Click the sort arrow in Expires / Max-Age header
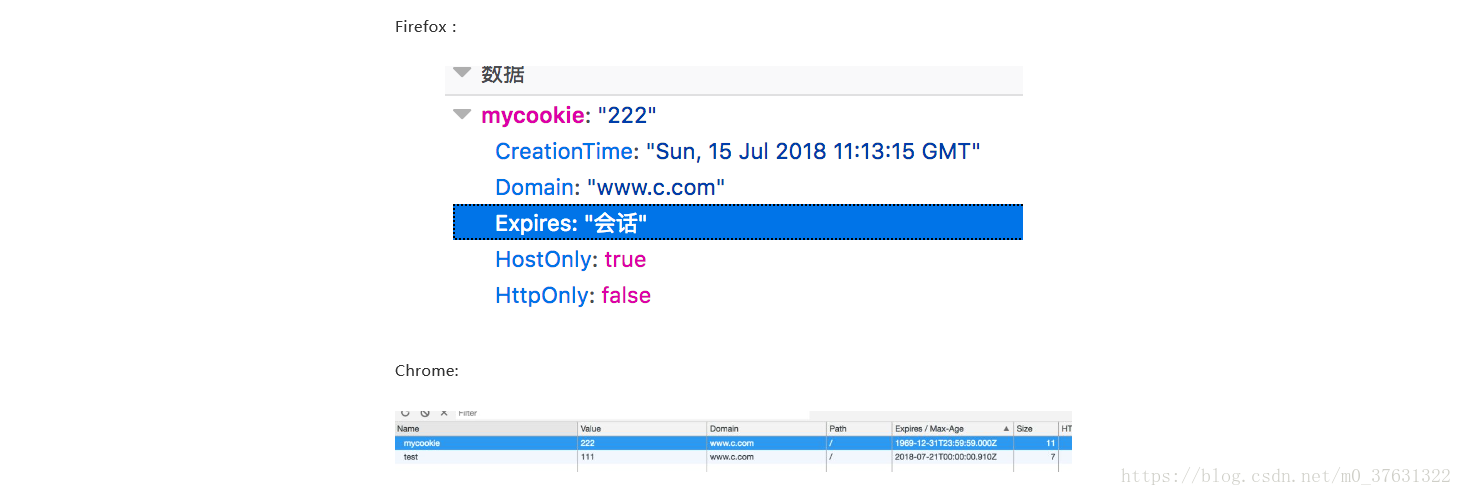Viewport: 1462px width, 496px height. (x=1006, y=428)
